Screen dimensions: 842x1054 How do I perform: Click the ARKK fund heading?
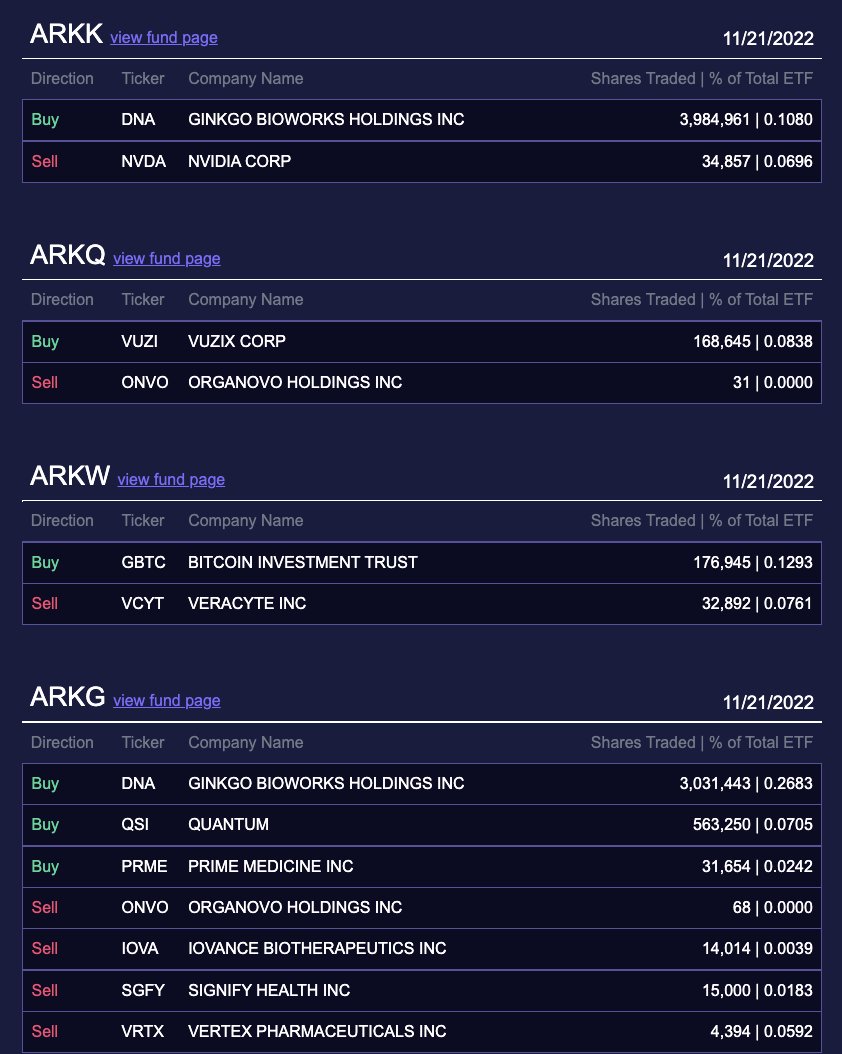67,34
